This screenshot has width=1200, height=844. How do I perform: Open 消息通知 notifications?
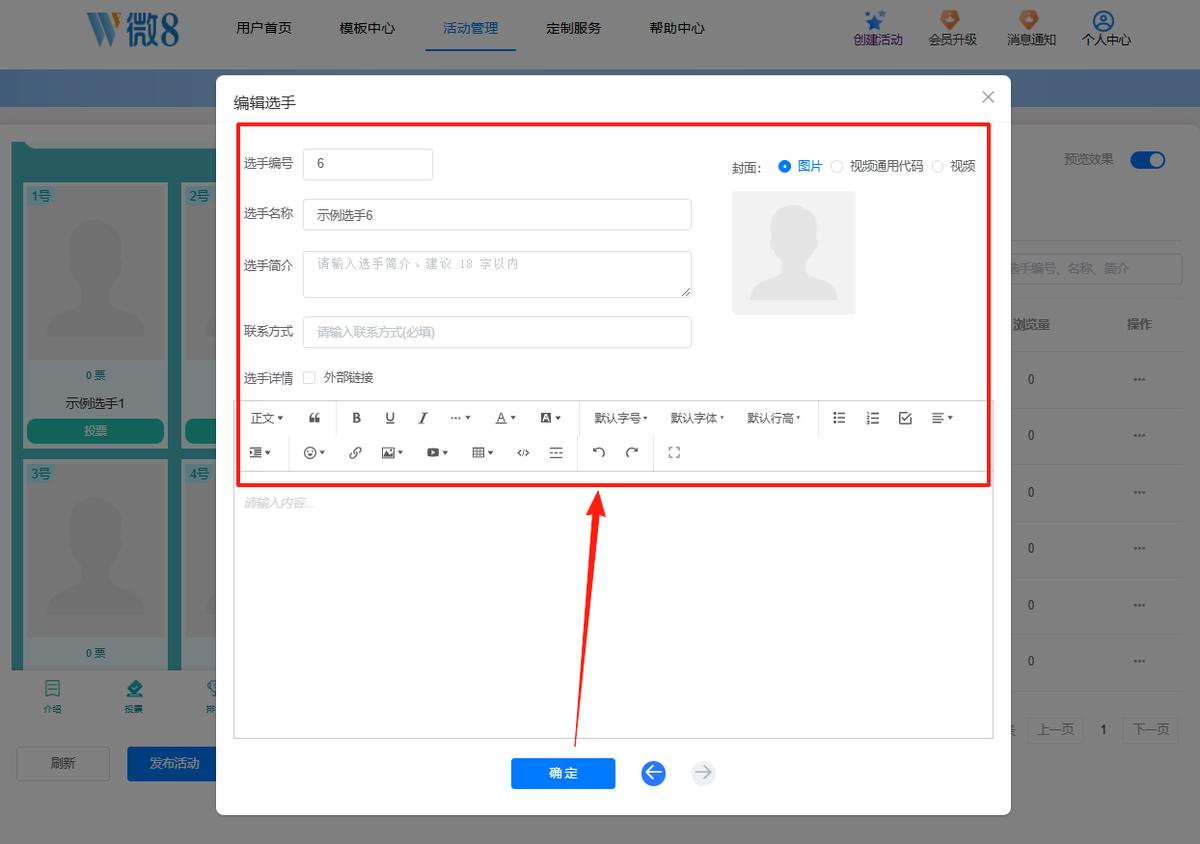[1031, 30]
